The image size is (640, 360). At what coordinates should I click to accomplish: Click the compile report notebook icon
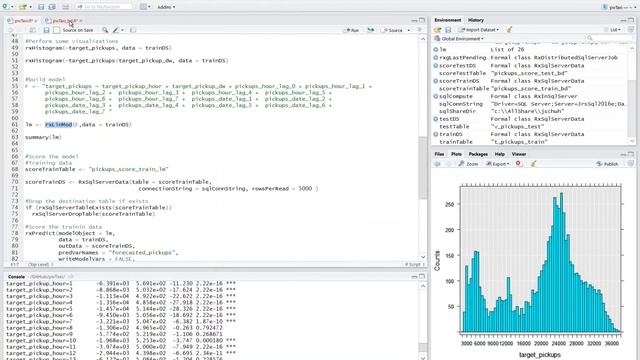[133, 30]
